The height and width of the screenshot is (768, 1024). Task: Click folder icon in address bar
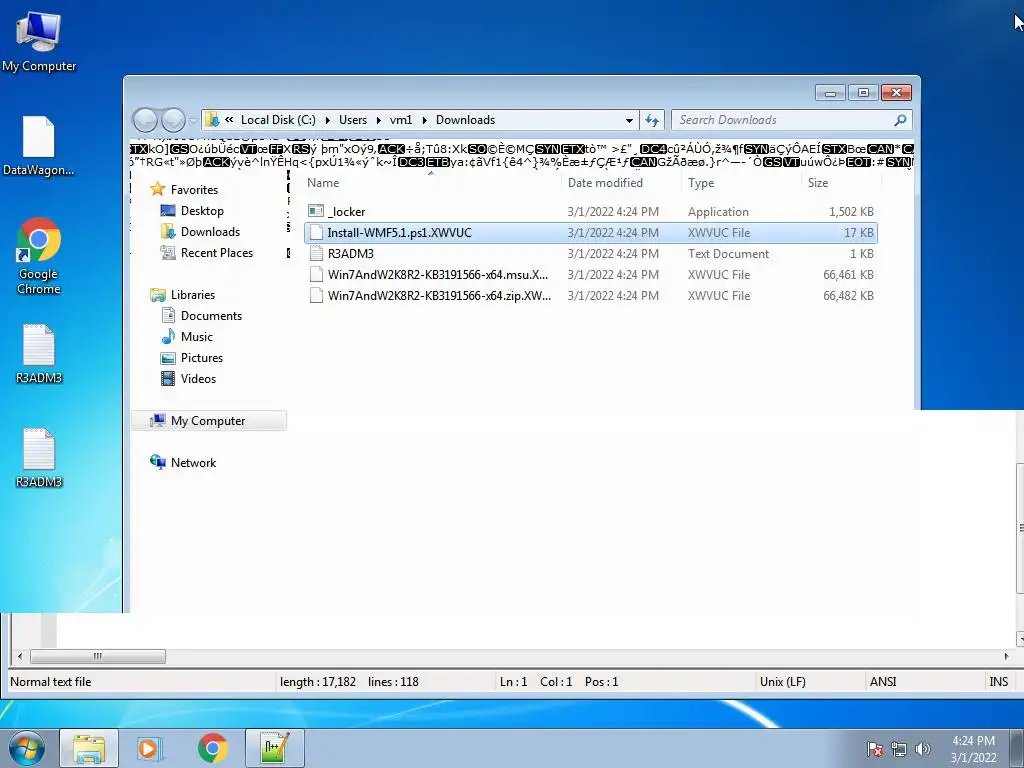pos(212,120)
